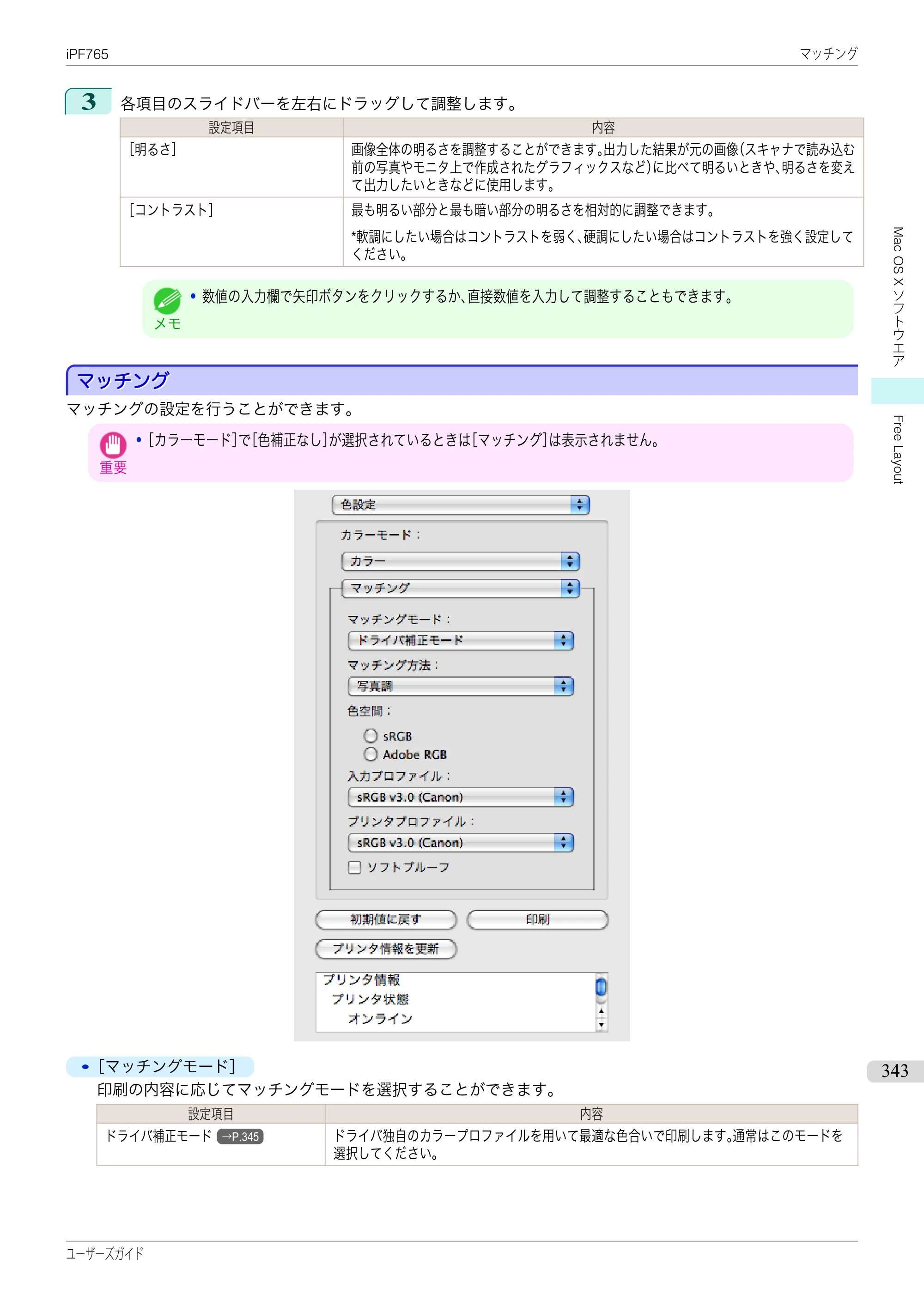
Task: Click the ユーザーズガイド footer text
Action: click(105, 1253)
